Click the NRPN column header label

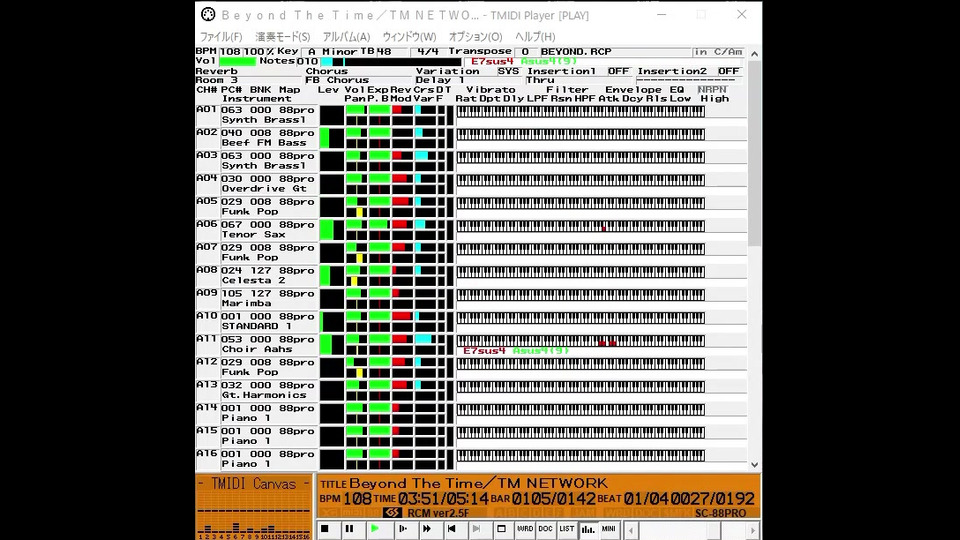pyautogui.click(x=711, y=89)
